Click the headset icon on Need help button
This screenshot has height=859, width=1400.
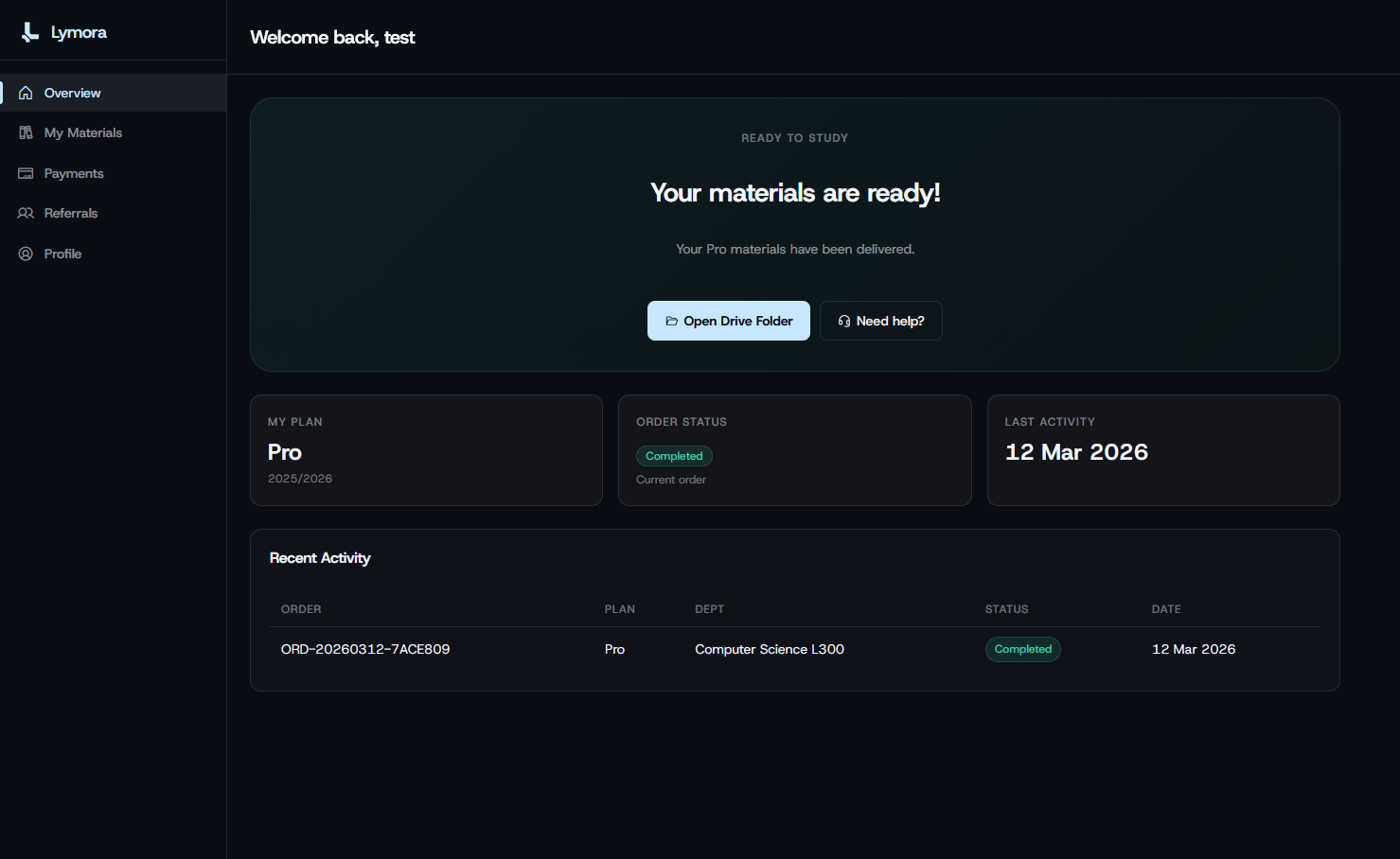[843, 321]
